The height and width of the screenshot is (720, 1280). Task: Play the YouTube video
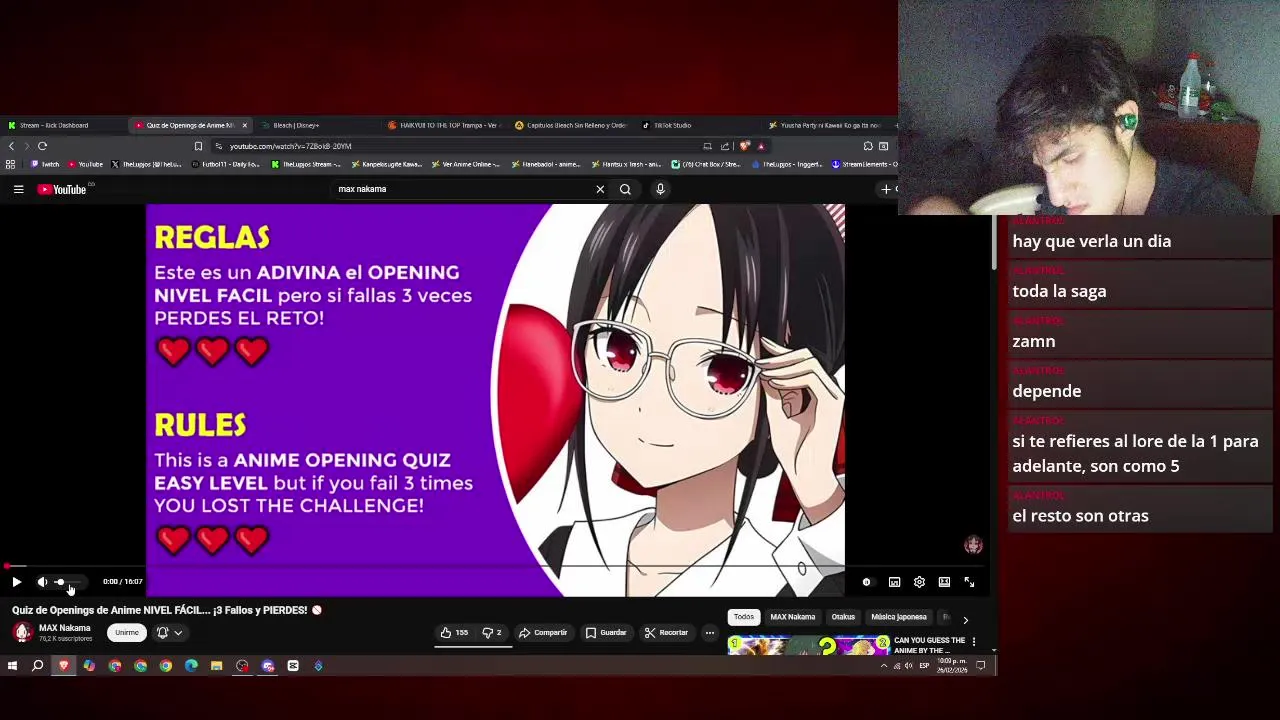coord(16,582)
